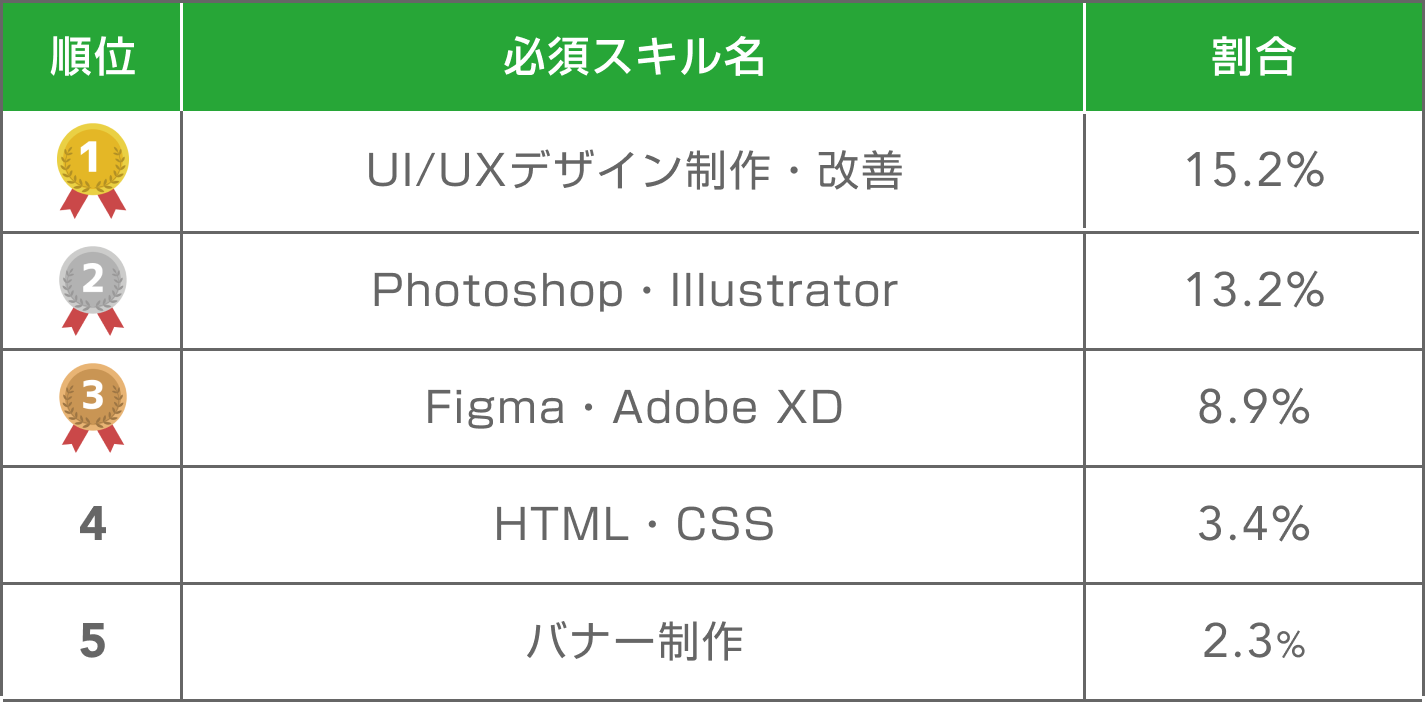Click the 15.2% percentage value
This screenshot has height=702, width=1425.
(x=1254, y=171)
